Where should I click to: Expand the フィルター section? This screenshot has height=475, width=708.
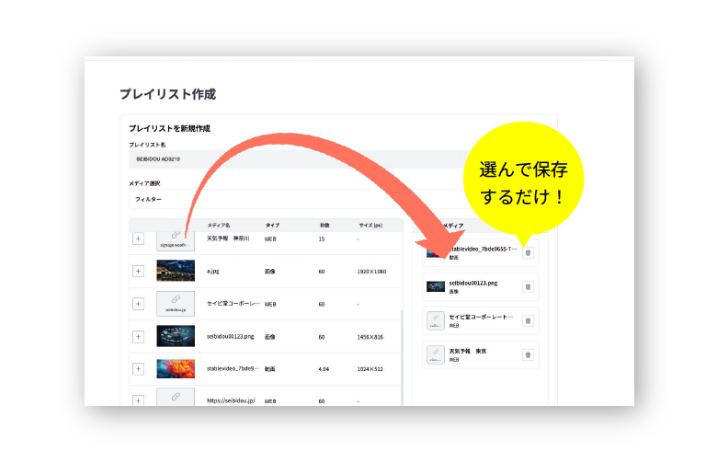click(x=298, y=199)
